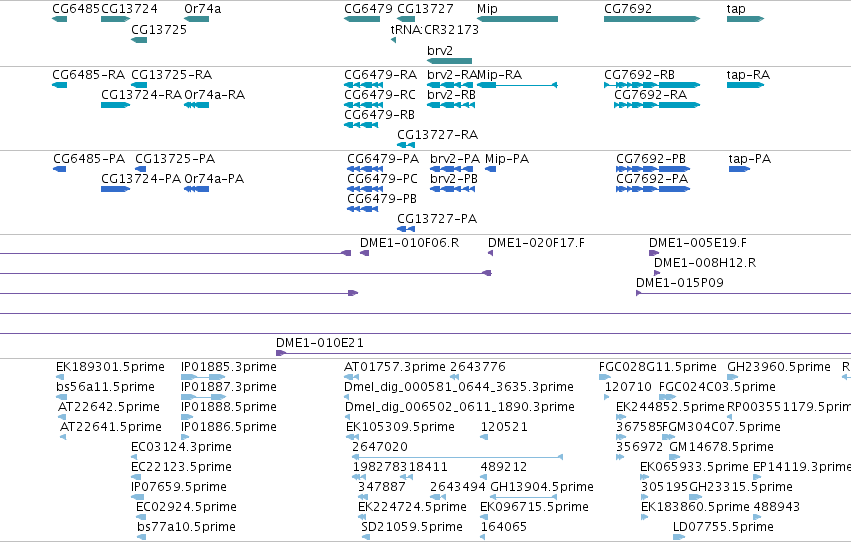
Task: Select the Or74a-PA protein label
Action: click(214, 179)
